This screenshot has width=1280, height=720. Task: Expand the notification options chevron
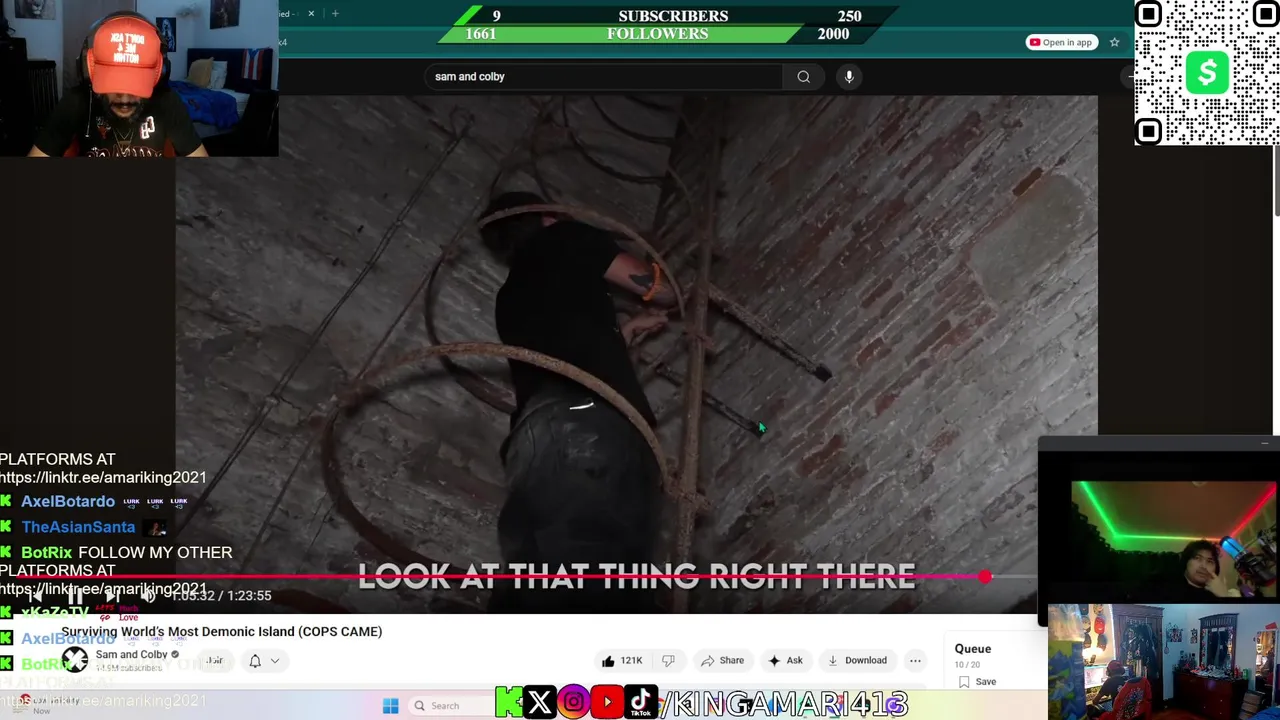click(275, 661)
